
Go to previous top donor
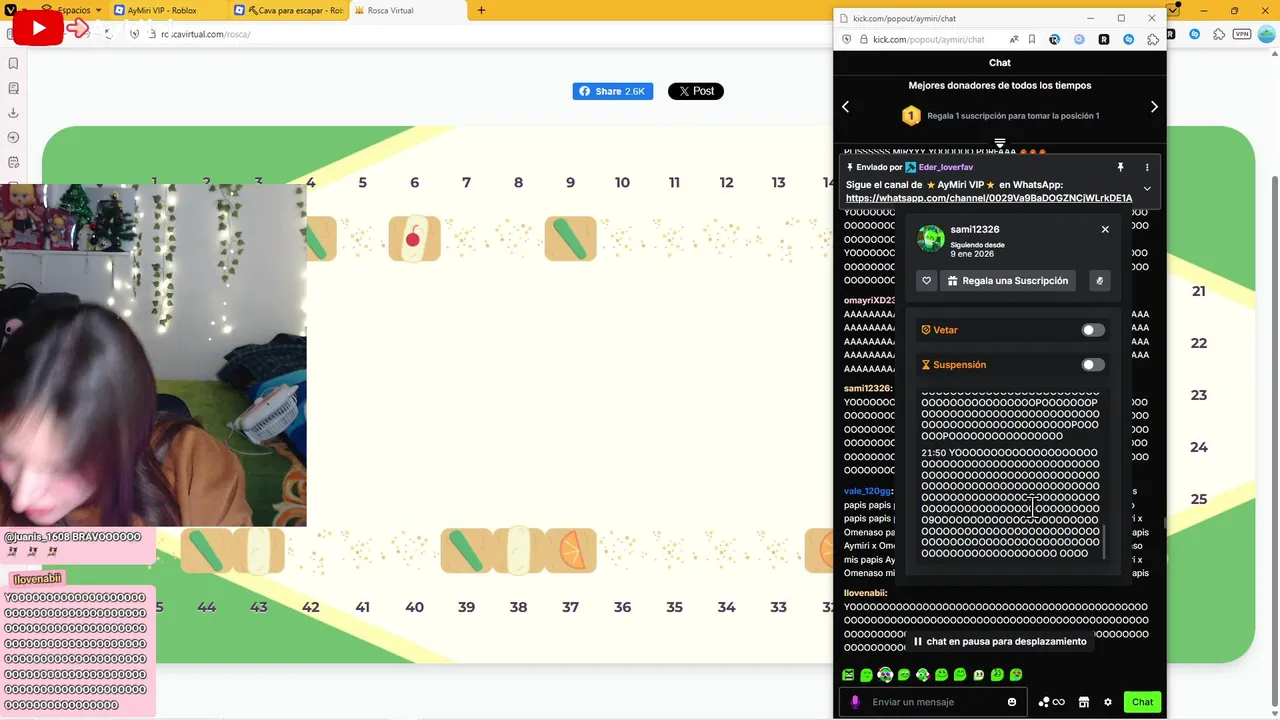point(846,107)
